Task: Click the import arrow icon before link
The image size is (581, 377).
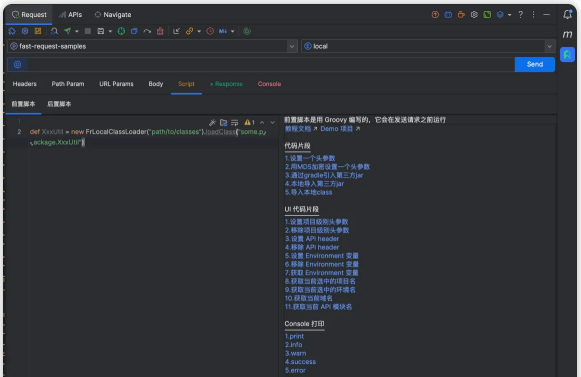Action: pyautogui.click(x=176, y=31)
